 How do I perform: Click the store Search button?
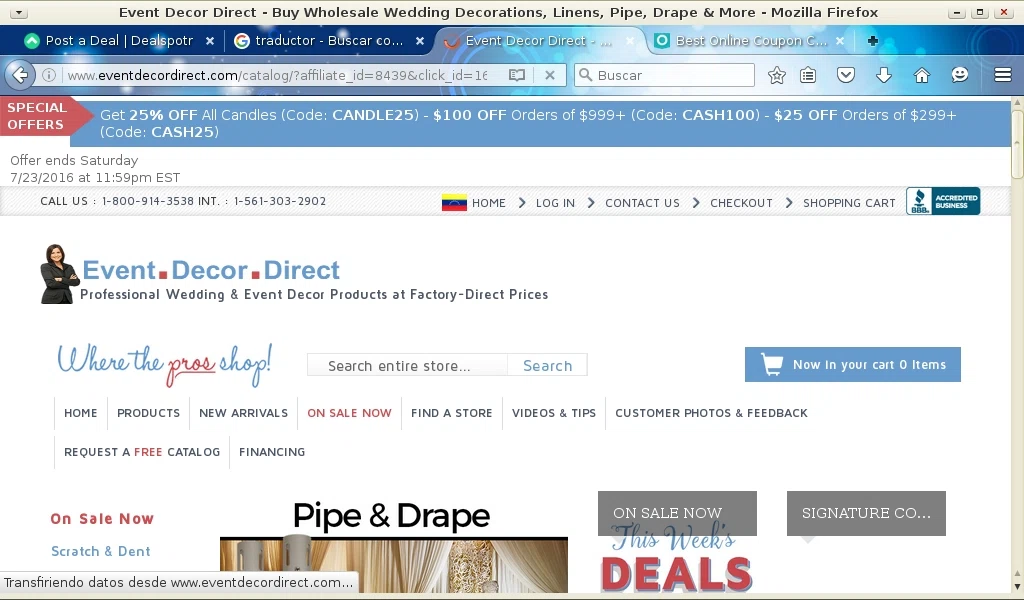(547, 365)
